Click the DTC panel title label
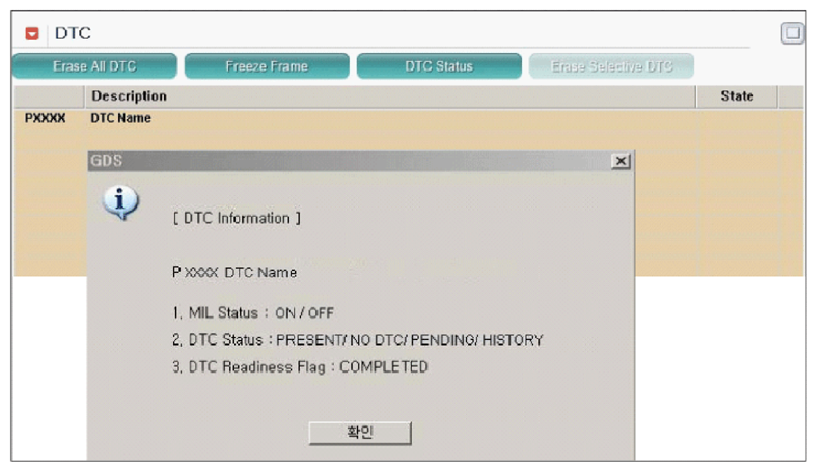This screenshot has height=471, width=816. [73, 34]
